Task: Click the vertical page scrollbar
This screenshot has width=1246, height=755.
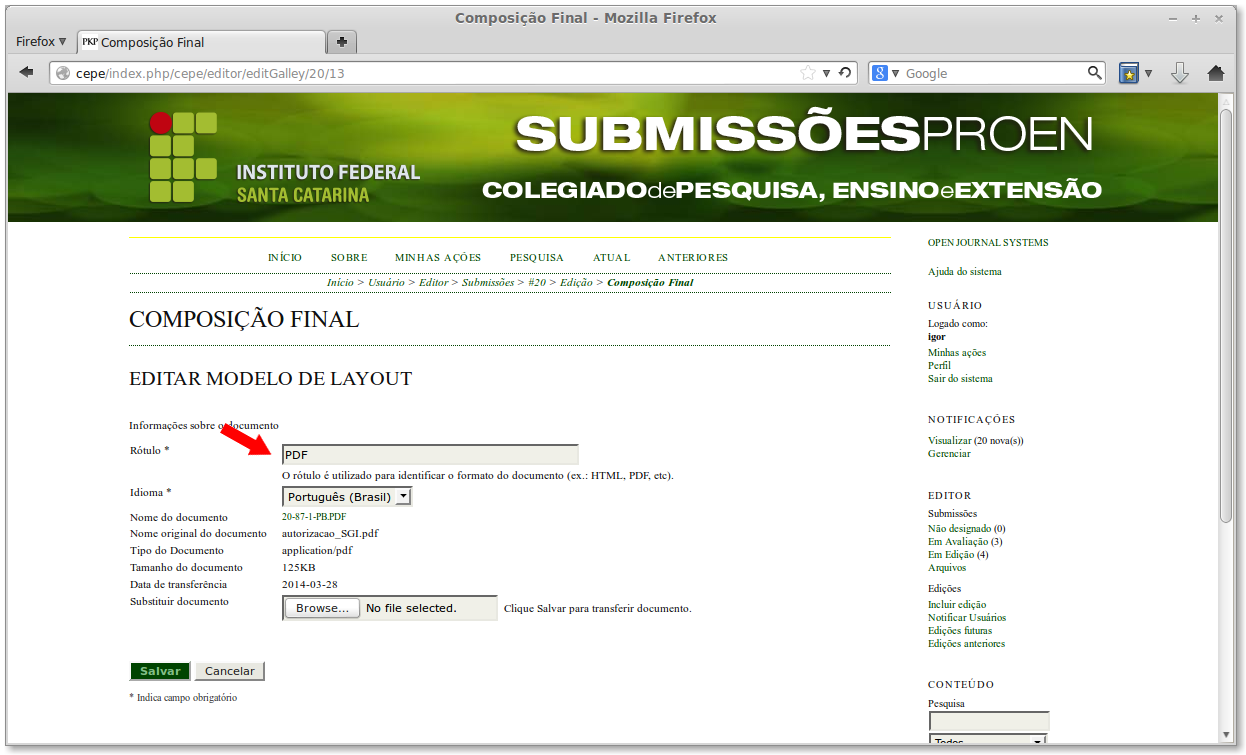Action: click(x=1226, y=310)
